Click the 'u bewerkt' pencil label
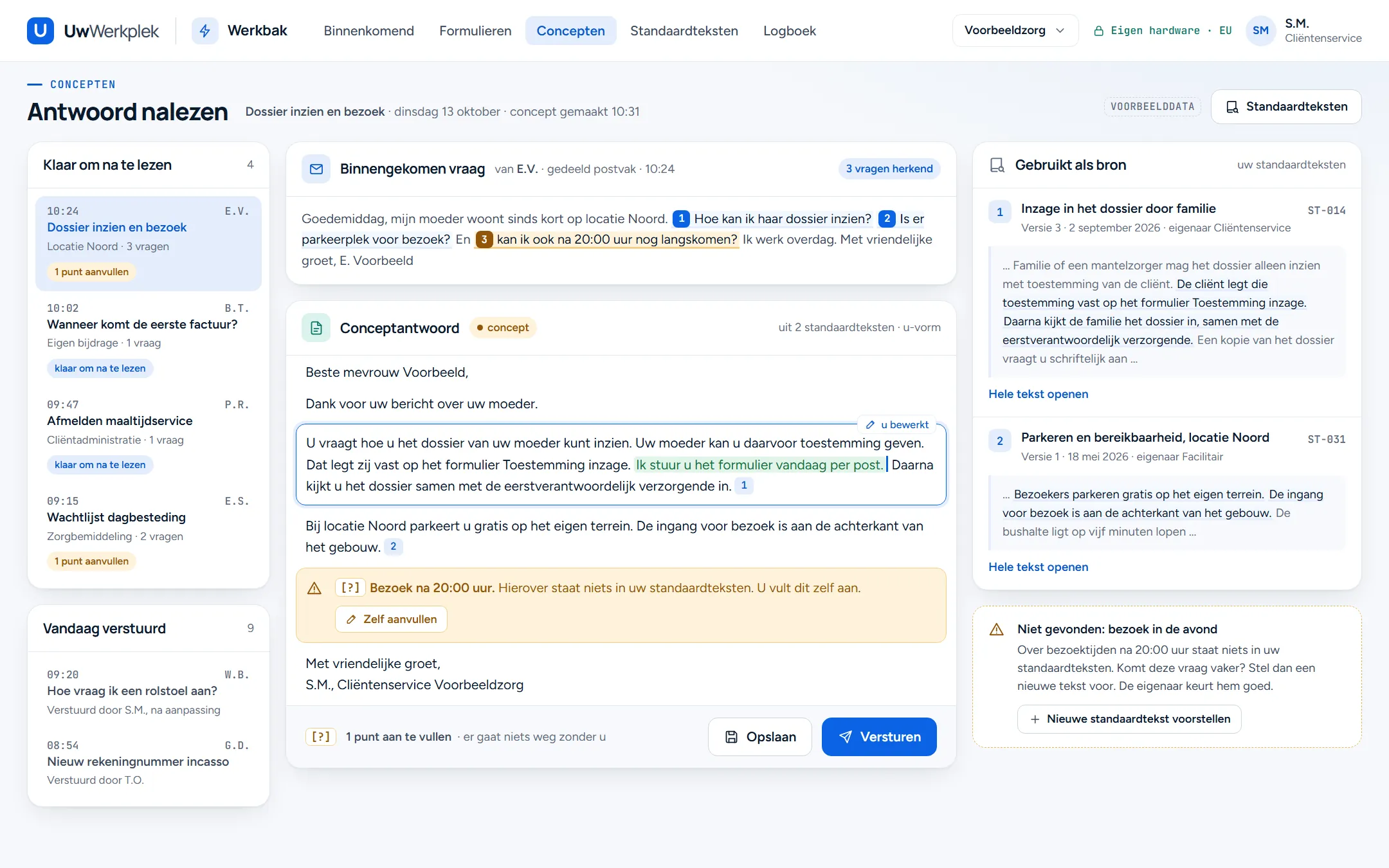 click(897, 424)
